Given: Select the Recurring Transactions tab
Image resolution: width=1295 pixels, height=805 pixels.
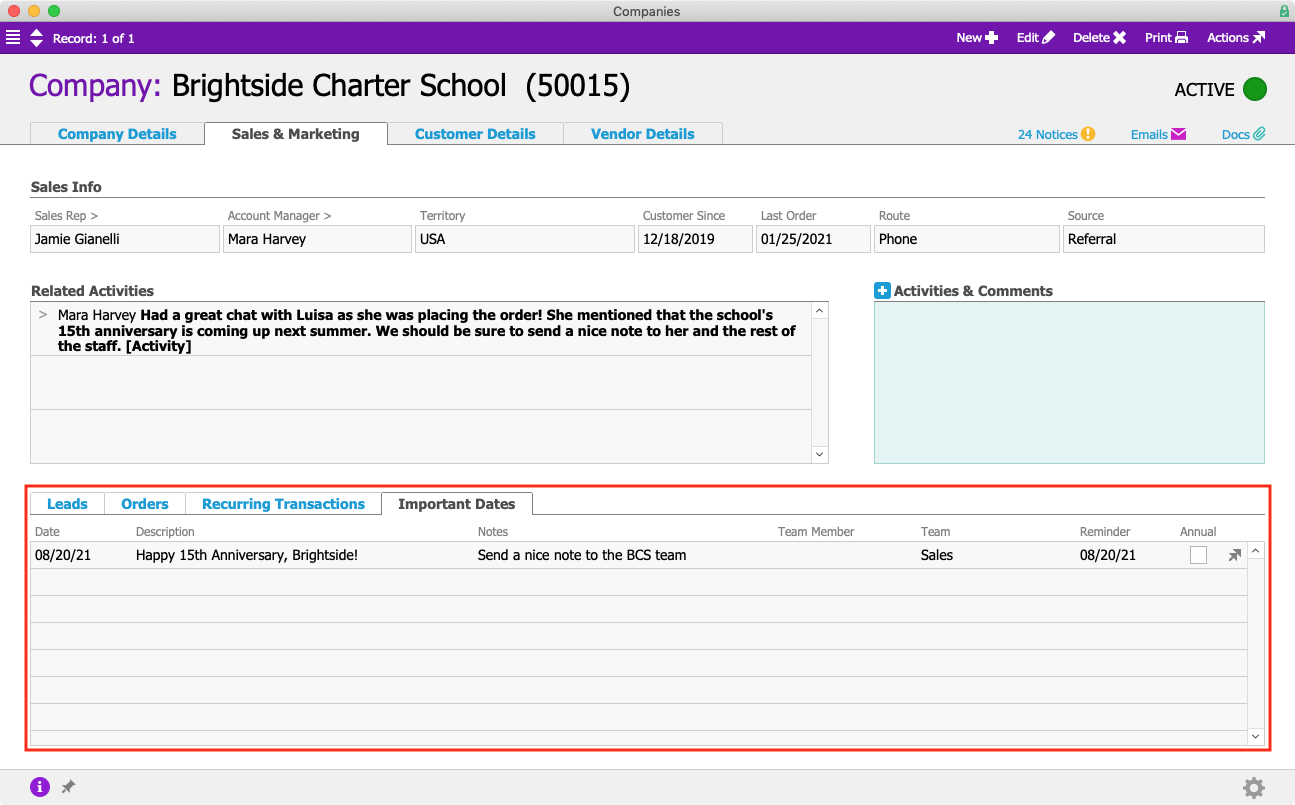Looking at the screenshot, I should [283, 504].
